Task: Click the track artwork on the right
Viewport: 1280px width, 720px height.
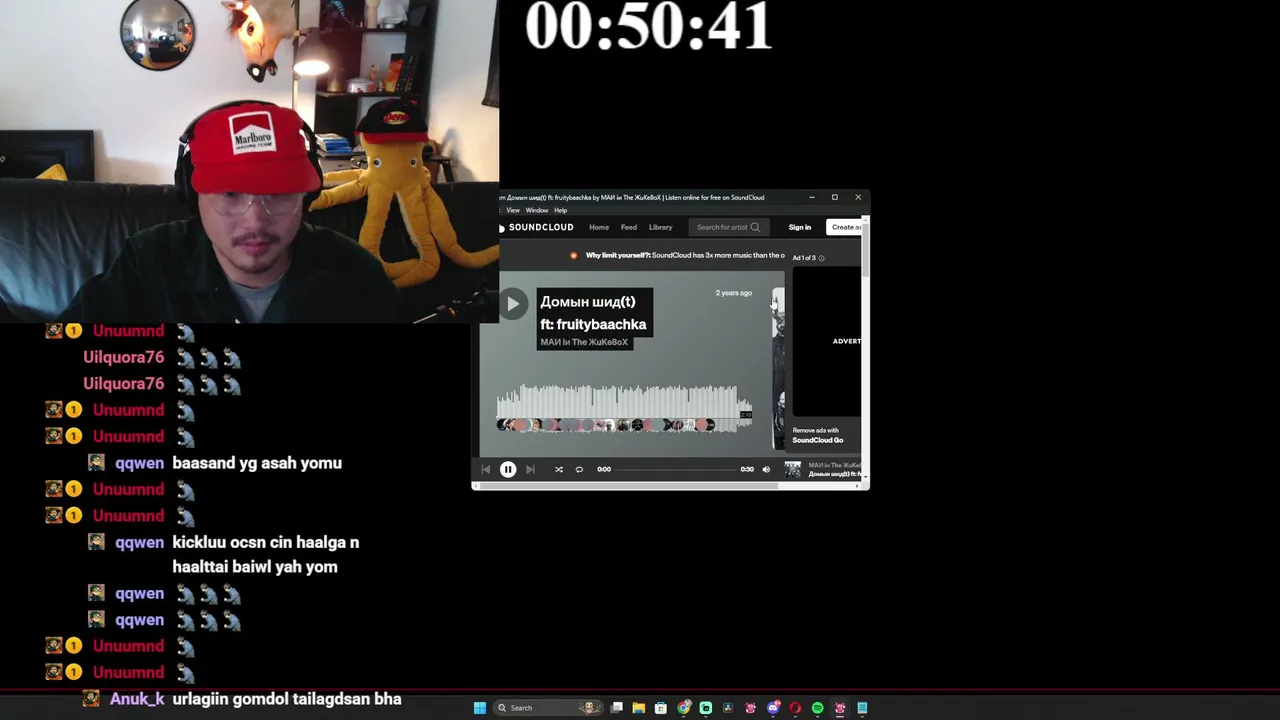Action: coord(778,368)
